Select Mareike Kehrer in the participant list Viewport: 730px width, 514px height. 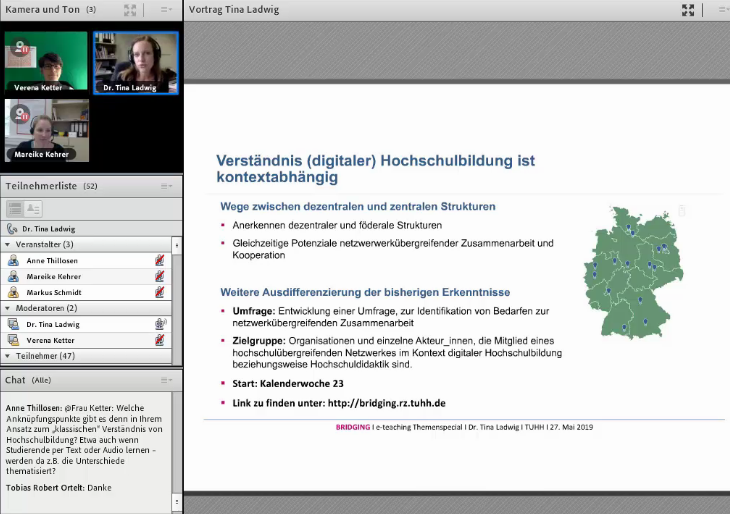(x=55, y=276)
